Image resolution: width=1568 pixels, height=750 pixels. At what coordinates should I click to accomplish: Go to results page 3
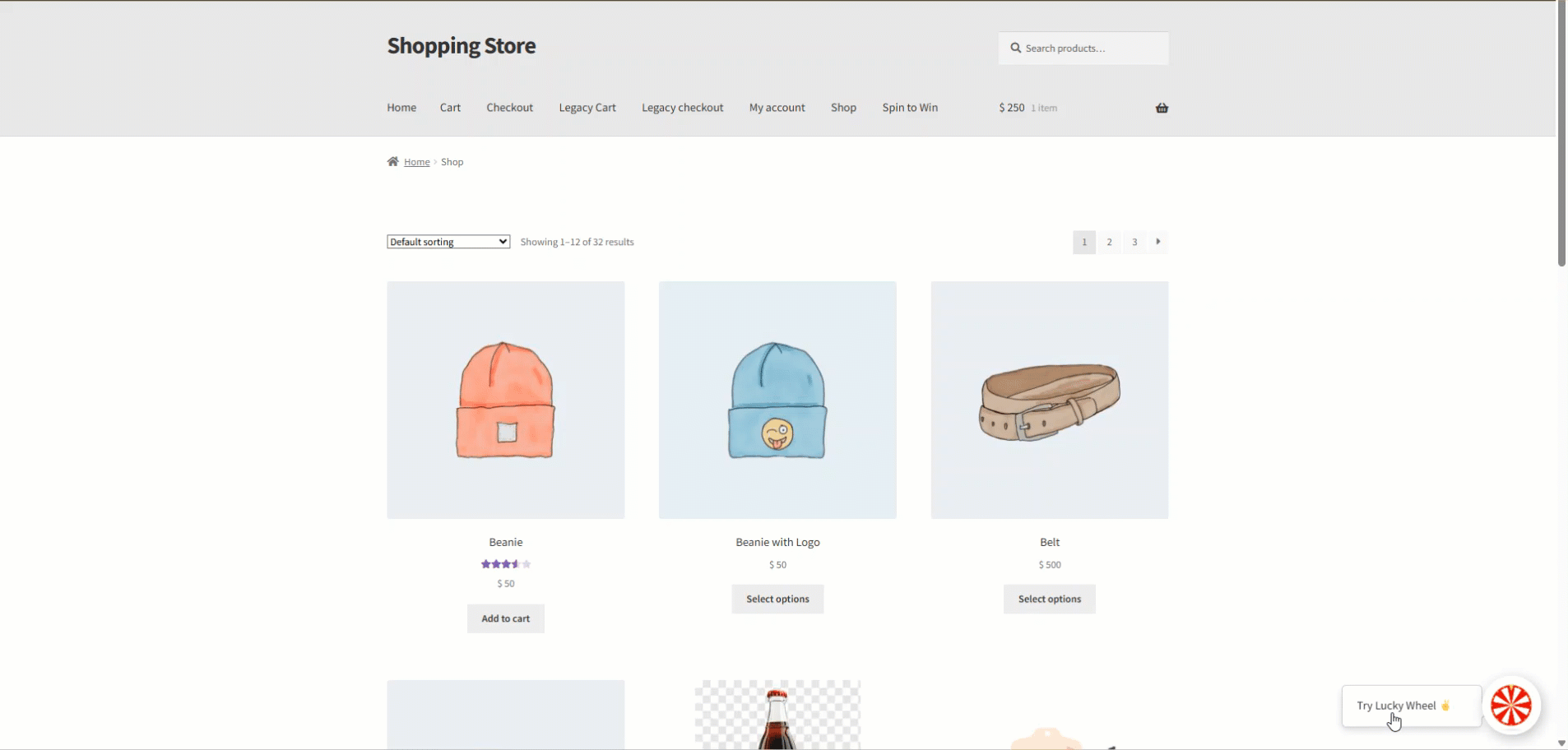[x=1134, y=242]
